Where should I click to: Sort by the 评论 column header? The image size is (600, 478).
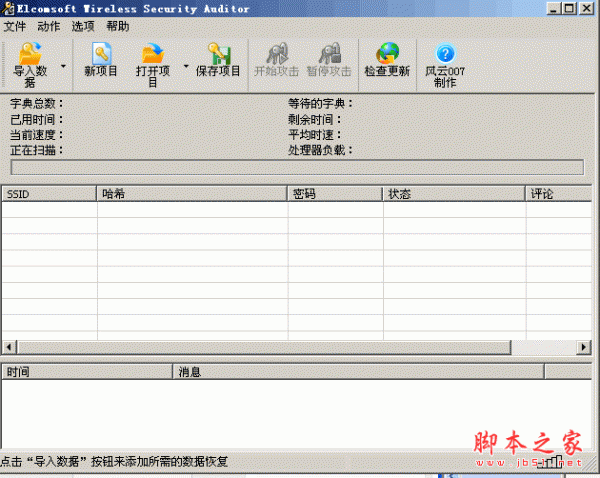coord(559,194)
